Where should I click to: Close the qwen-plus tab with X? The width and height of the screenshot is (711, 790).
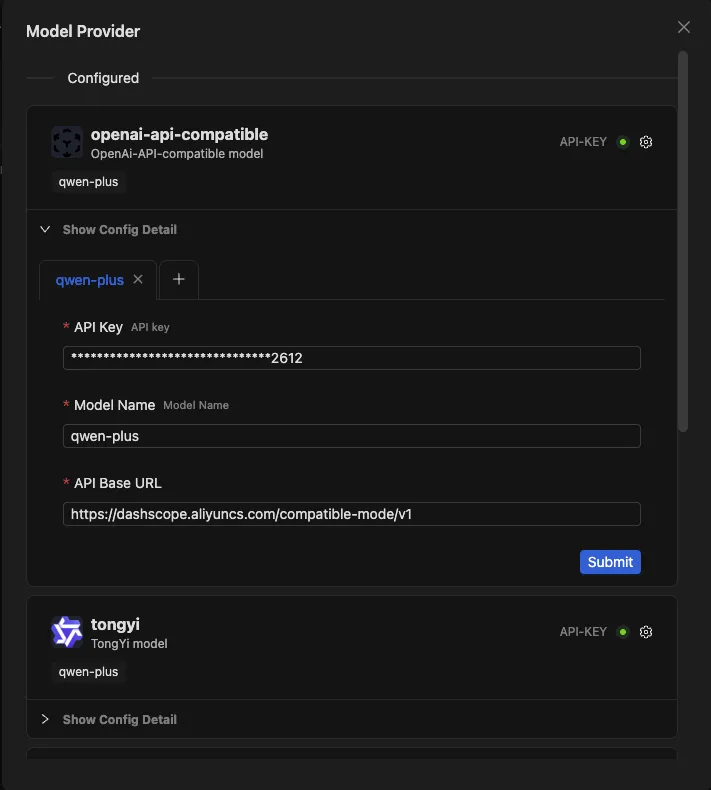[x=139, y=280]
